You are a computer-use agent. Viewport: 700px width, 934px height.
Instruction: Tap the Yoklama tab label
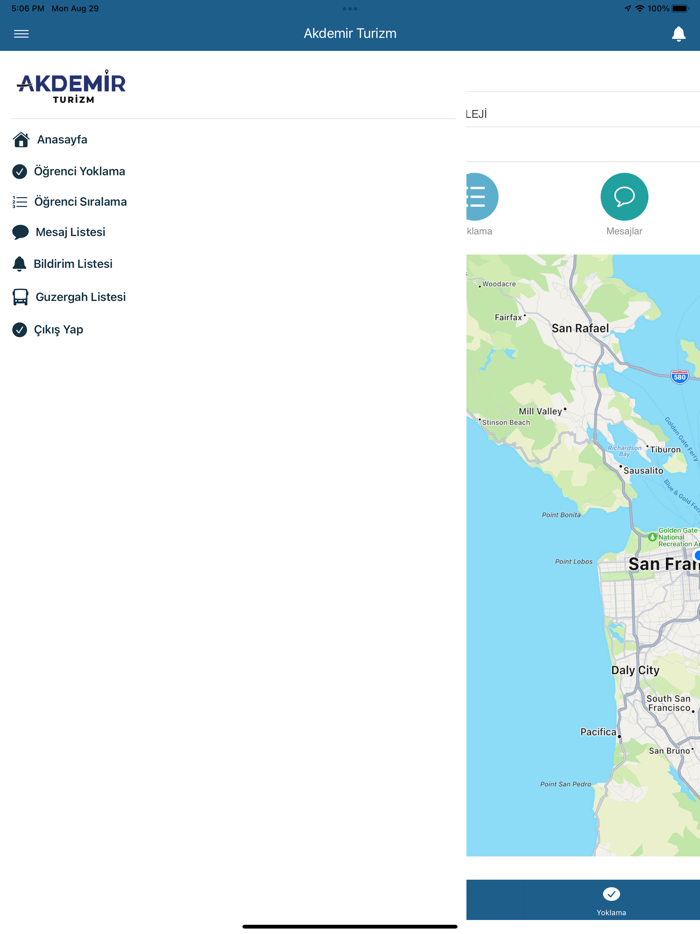tap(611, 913)
